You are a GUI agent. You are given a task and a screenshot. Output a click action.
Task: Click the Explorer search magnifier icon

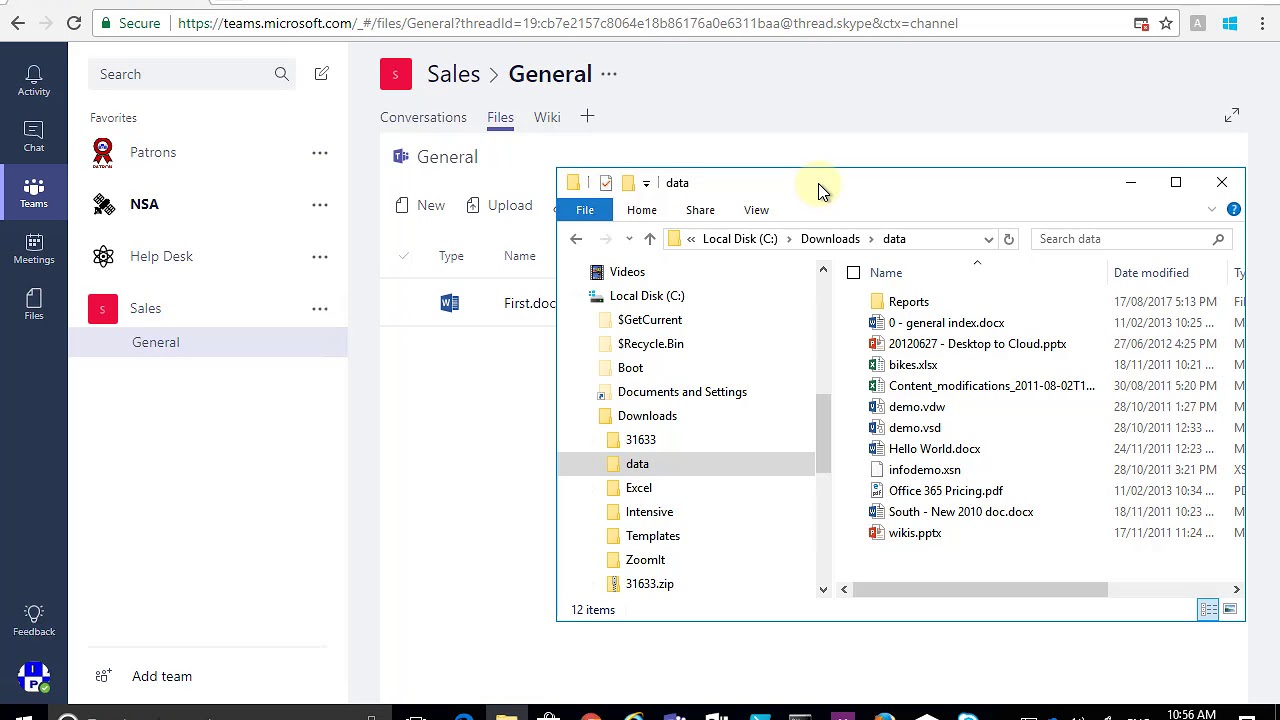(1218, 239)
